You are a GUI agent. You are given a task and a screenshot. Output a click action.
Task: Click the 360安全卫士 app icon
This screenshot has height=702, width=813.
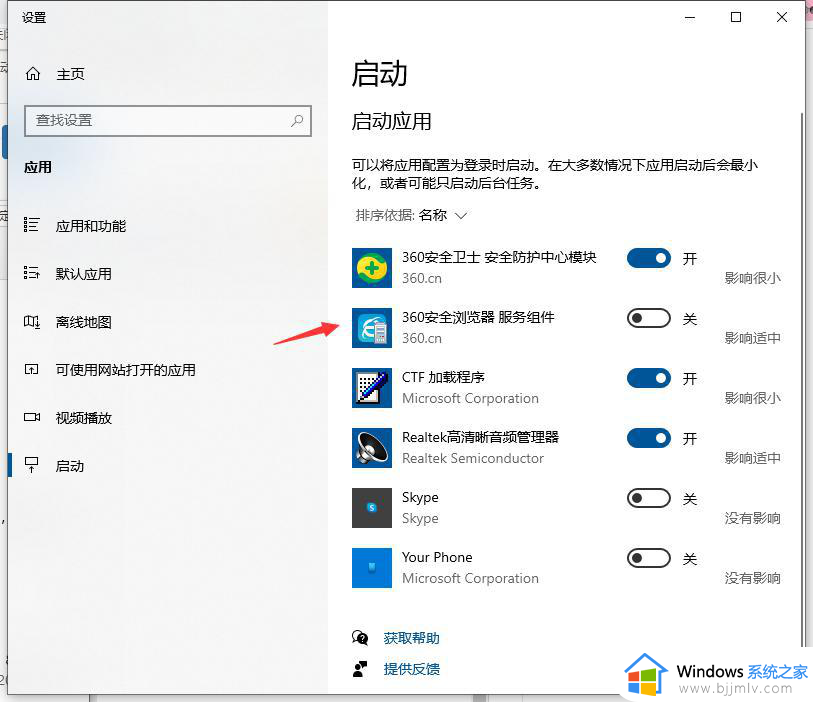click(372, 268)
